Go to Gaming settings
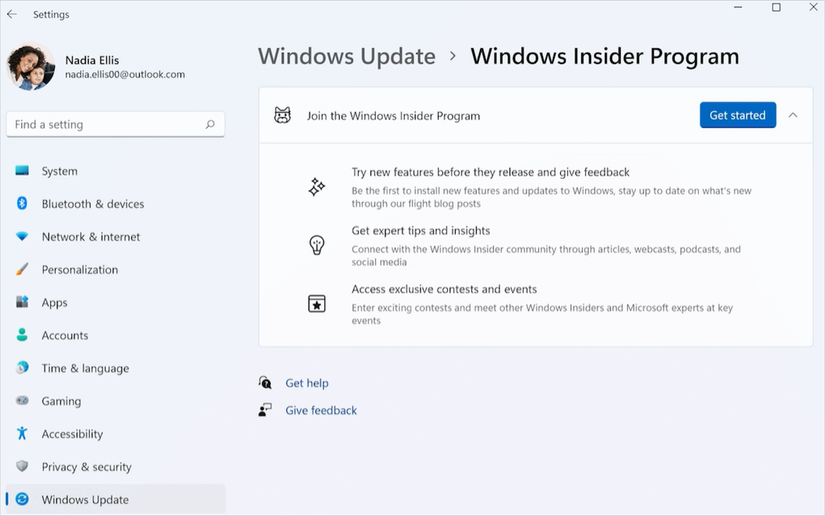 tap(116, 401)
